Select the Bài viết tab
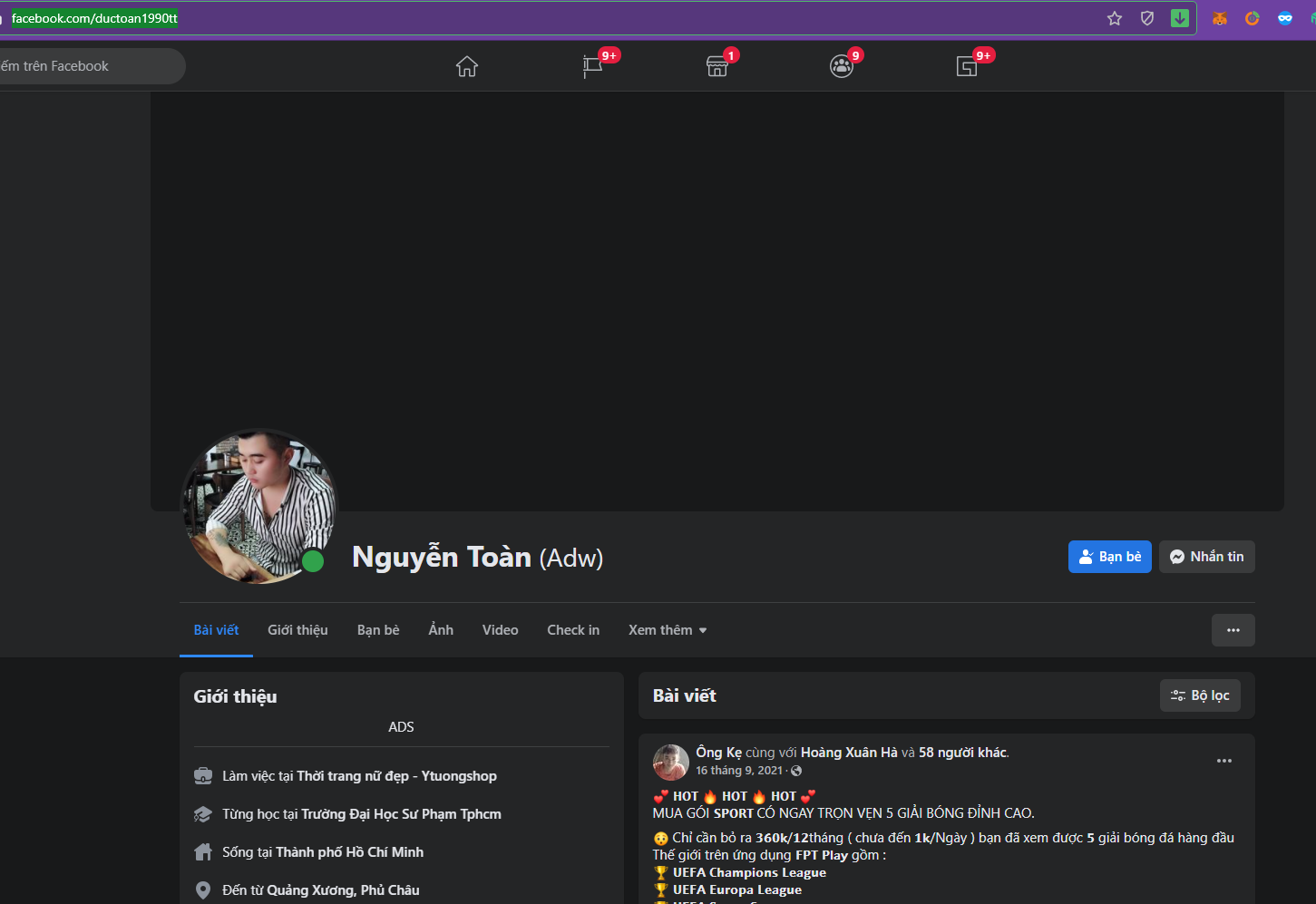The width and height of the screenshot is (1316, 904). click(x=216, y=630)
